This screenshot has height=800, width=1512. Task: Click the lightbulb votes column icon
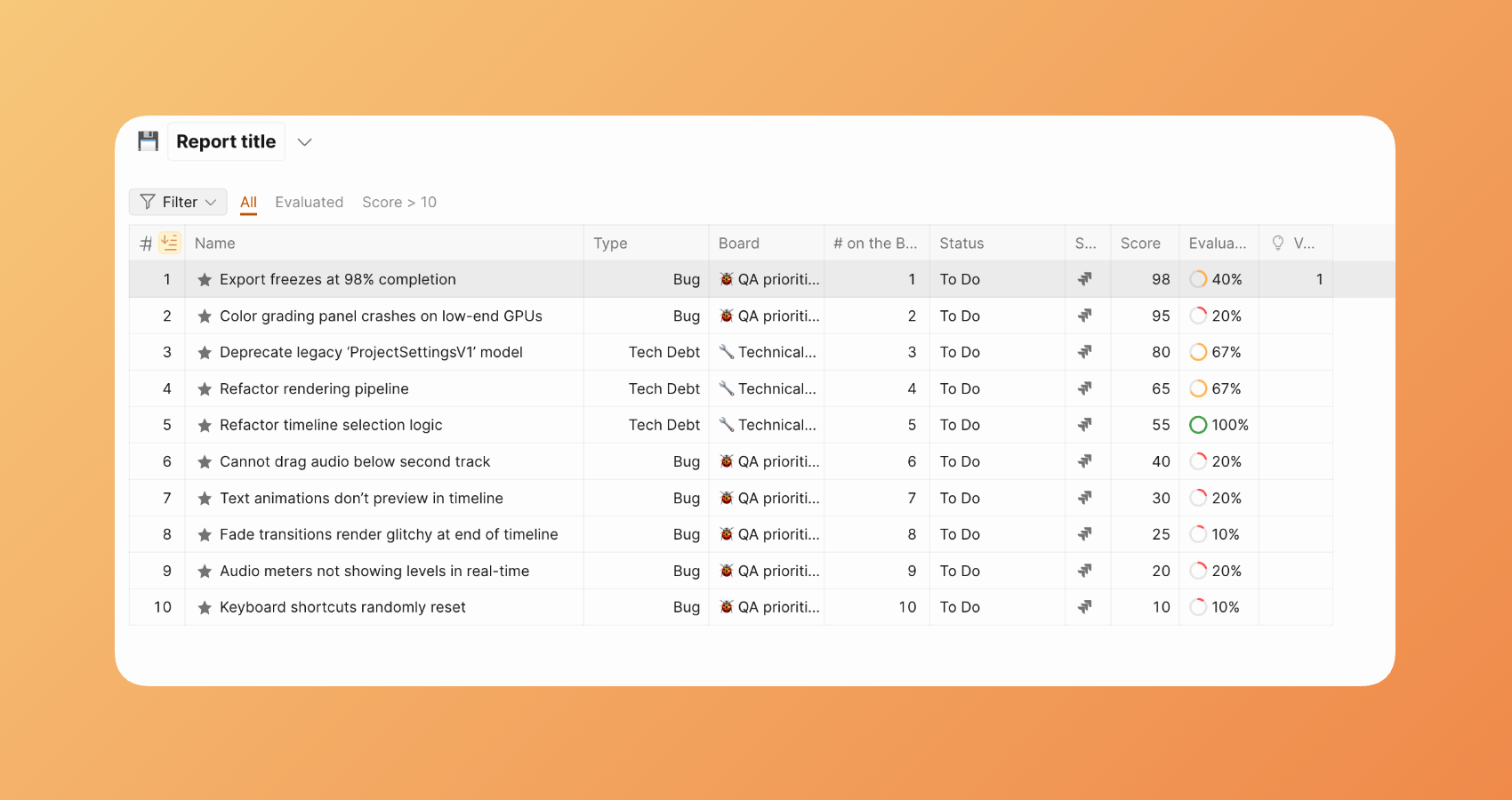[1278, 243]
